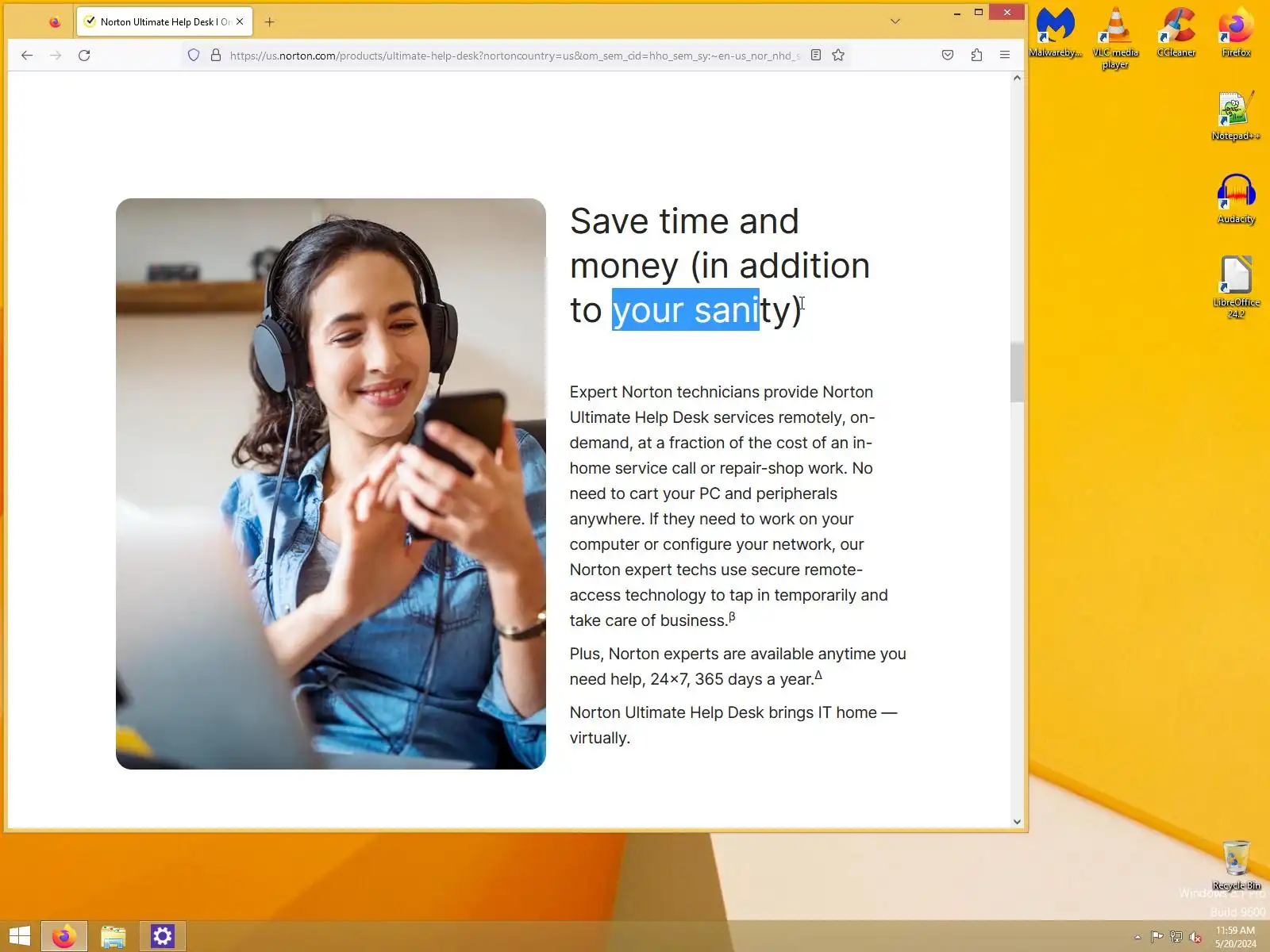The image size is (1270, 952).
Task: Reload the current page
Action: (x=84, y=56)
